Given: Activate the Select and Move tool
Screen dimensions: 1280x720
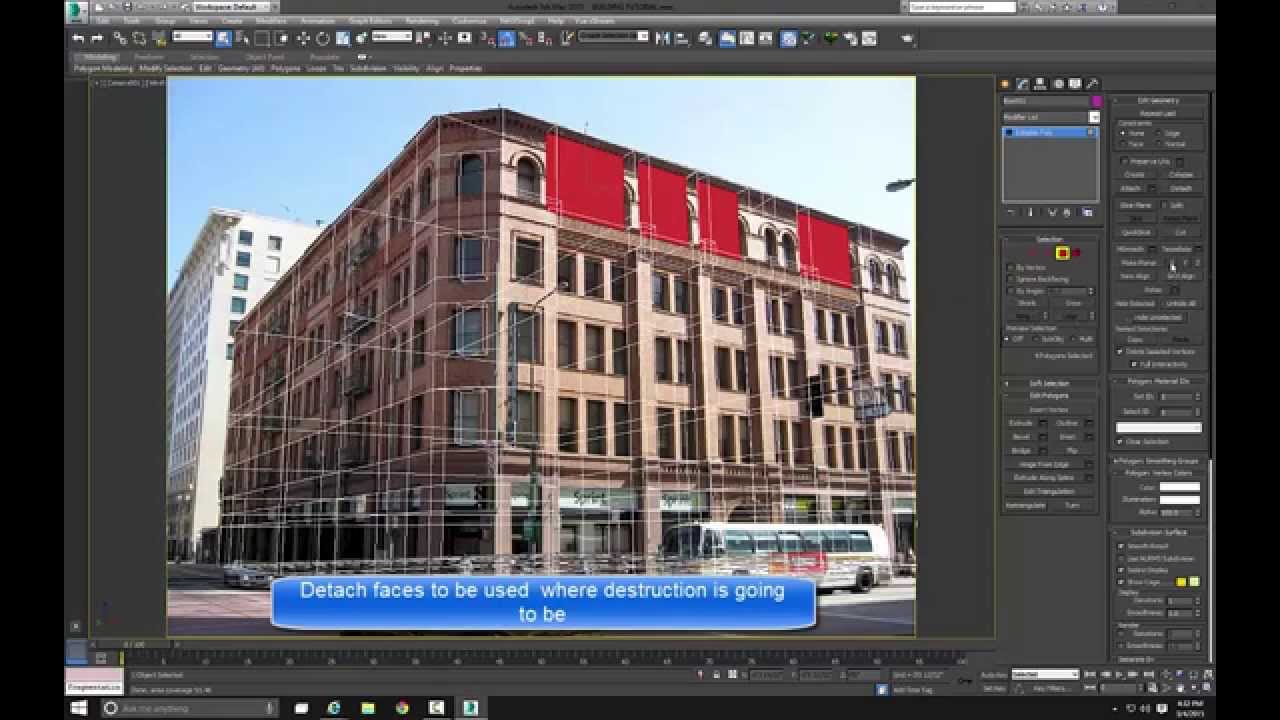Looking at the screenshot, I should tap(302, 38).
